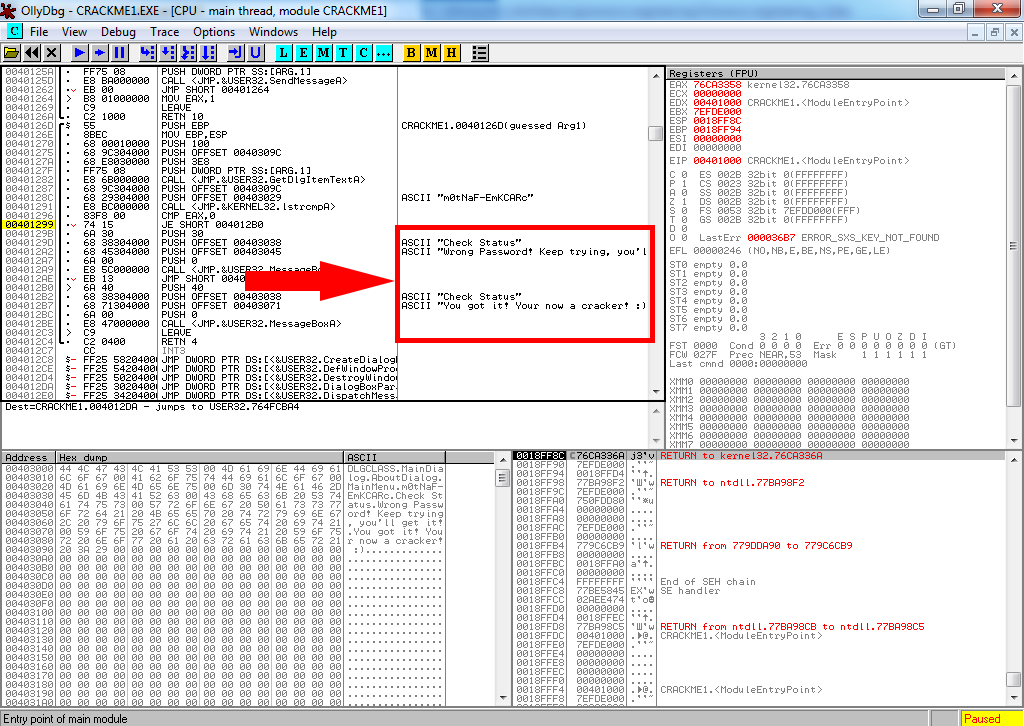Show executable modules via E button
This screenshot has width=1024, height=726.
[303, 52]
